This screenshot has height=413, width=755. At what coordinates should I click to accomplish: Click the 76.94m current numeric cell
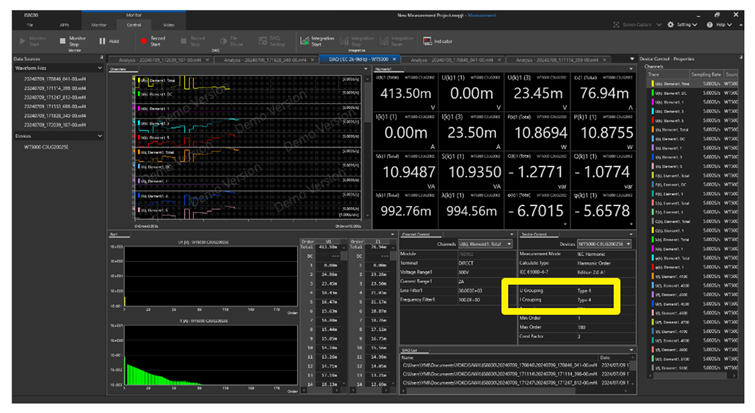coord(603,93)
